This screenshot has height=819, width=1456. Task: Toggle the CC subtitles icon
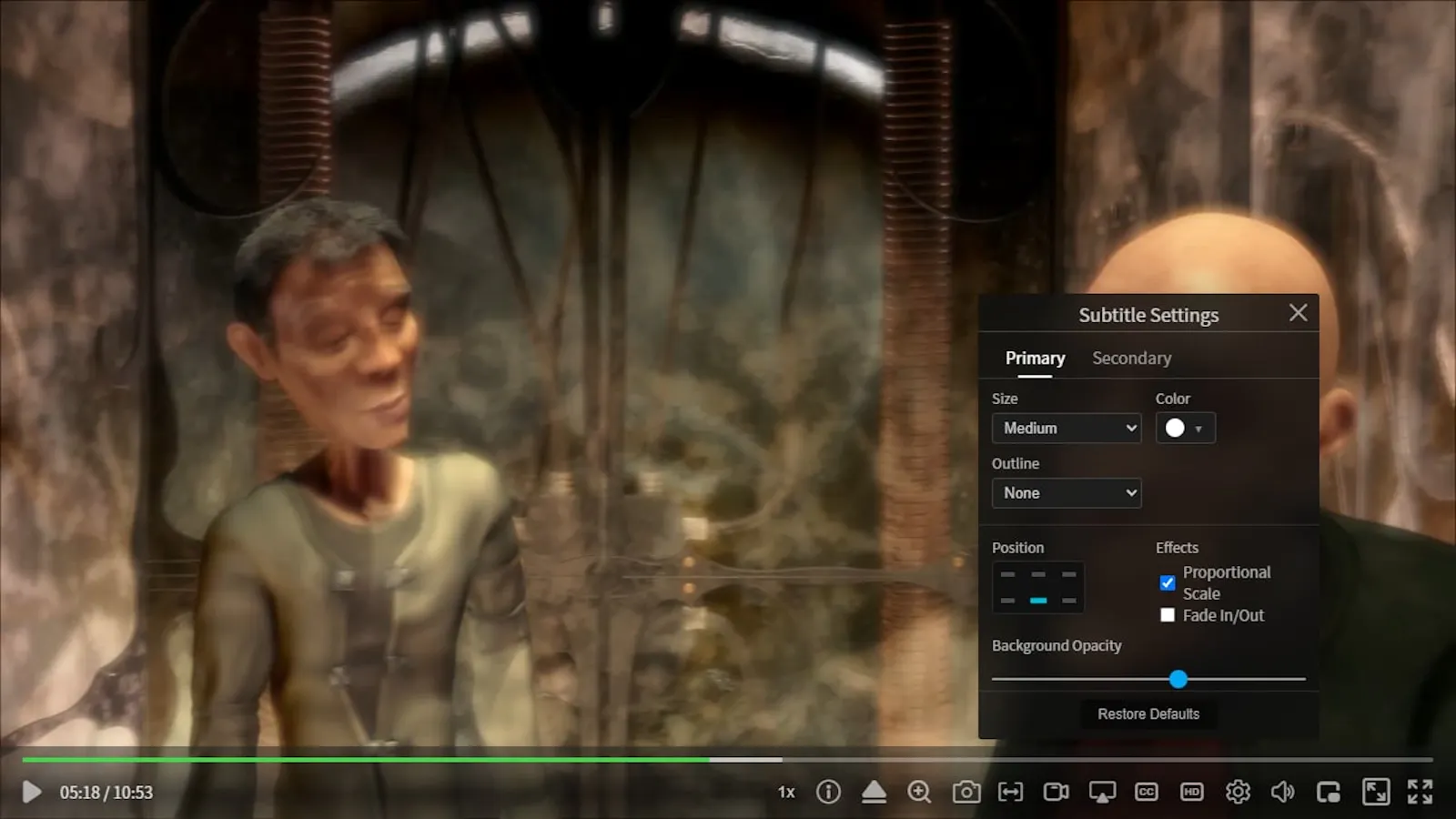click(1147, 792)
